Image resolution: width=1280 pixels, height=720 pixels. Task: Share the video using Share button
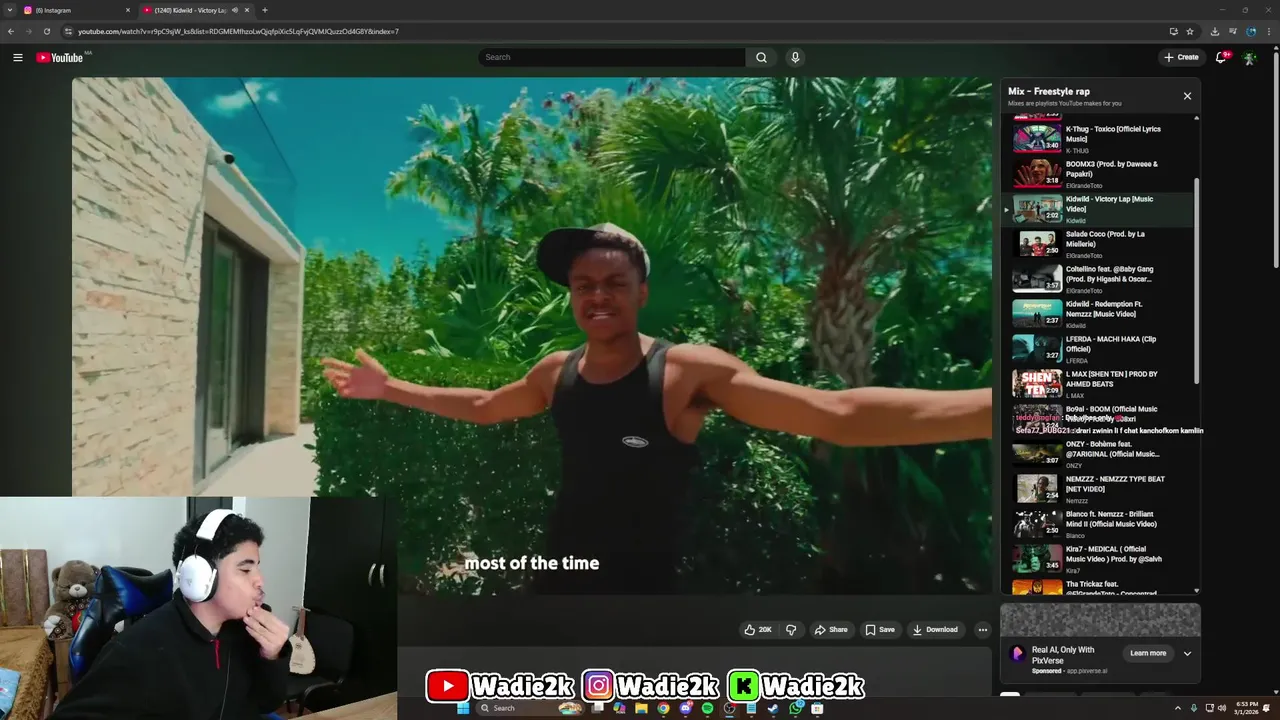[x=831, y=630]
